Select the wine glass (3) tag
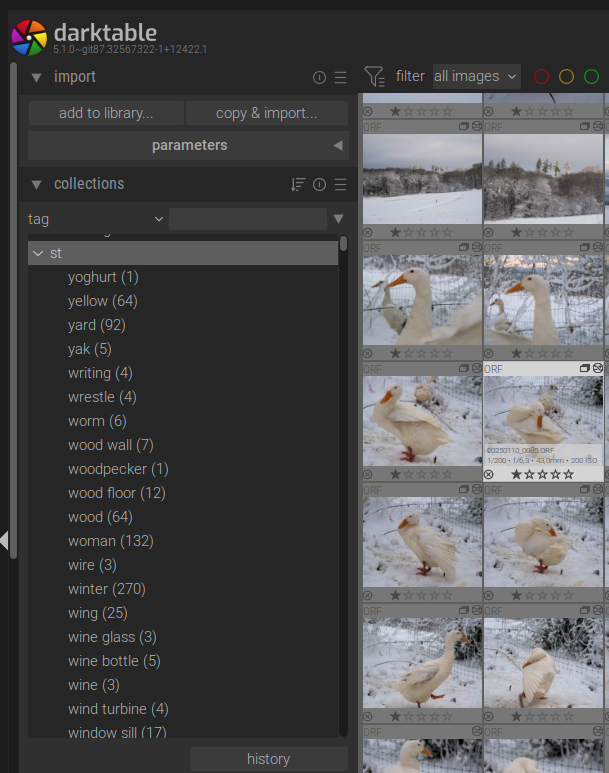The height and width of the screenshot is (773, 609). pos(112,637)
